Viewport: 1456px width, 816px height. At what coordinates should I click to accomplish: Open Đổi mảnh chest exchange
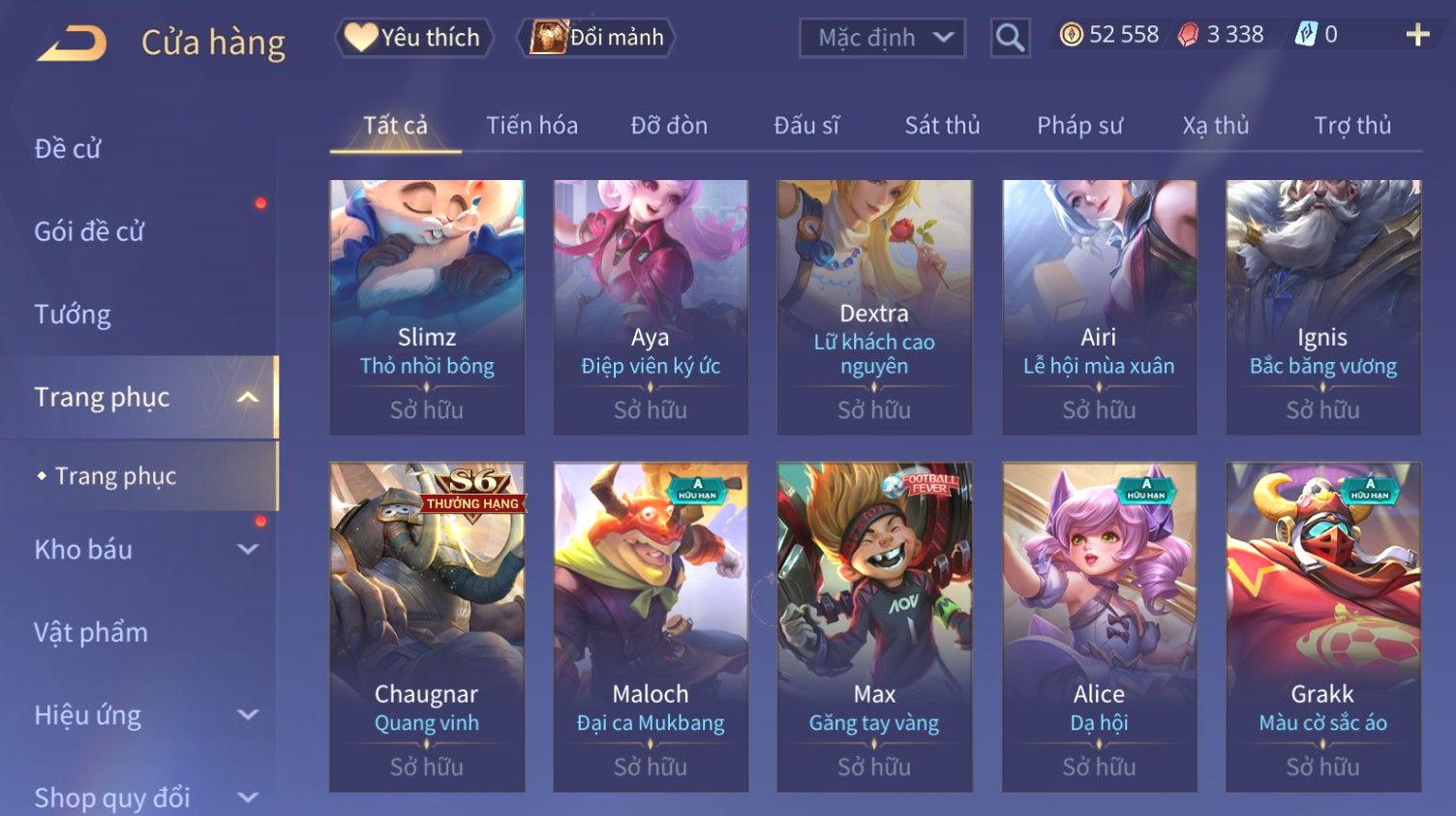(x=597, y=38)
